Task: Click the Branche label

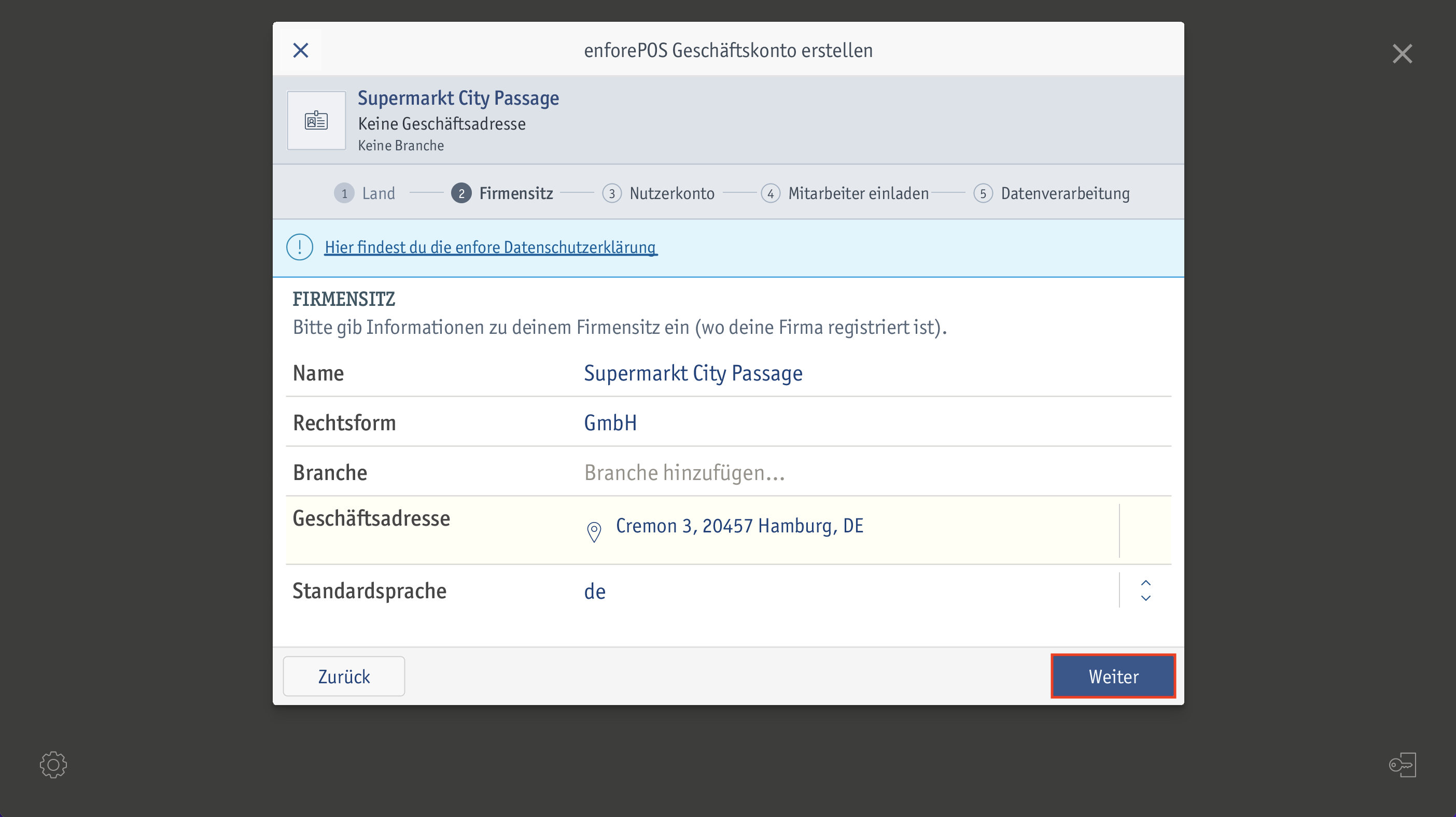Action: click(330, 472)
